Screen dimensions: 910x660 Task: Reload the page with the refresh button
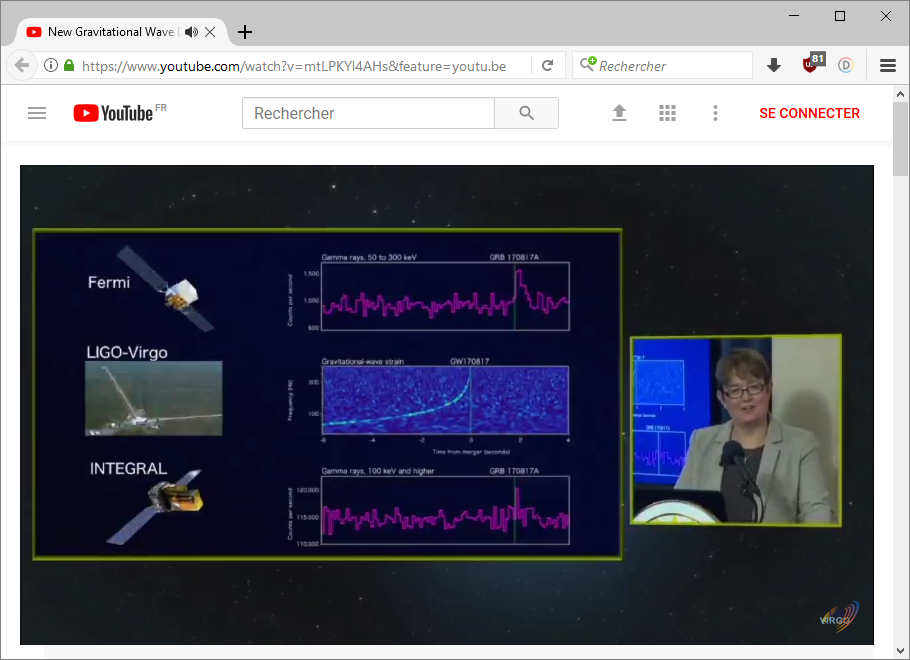(547, 66)
